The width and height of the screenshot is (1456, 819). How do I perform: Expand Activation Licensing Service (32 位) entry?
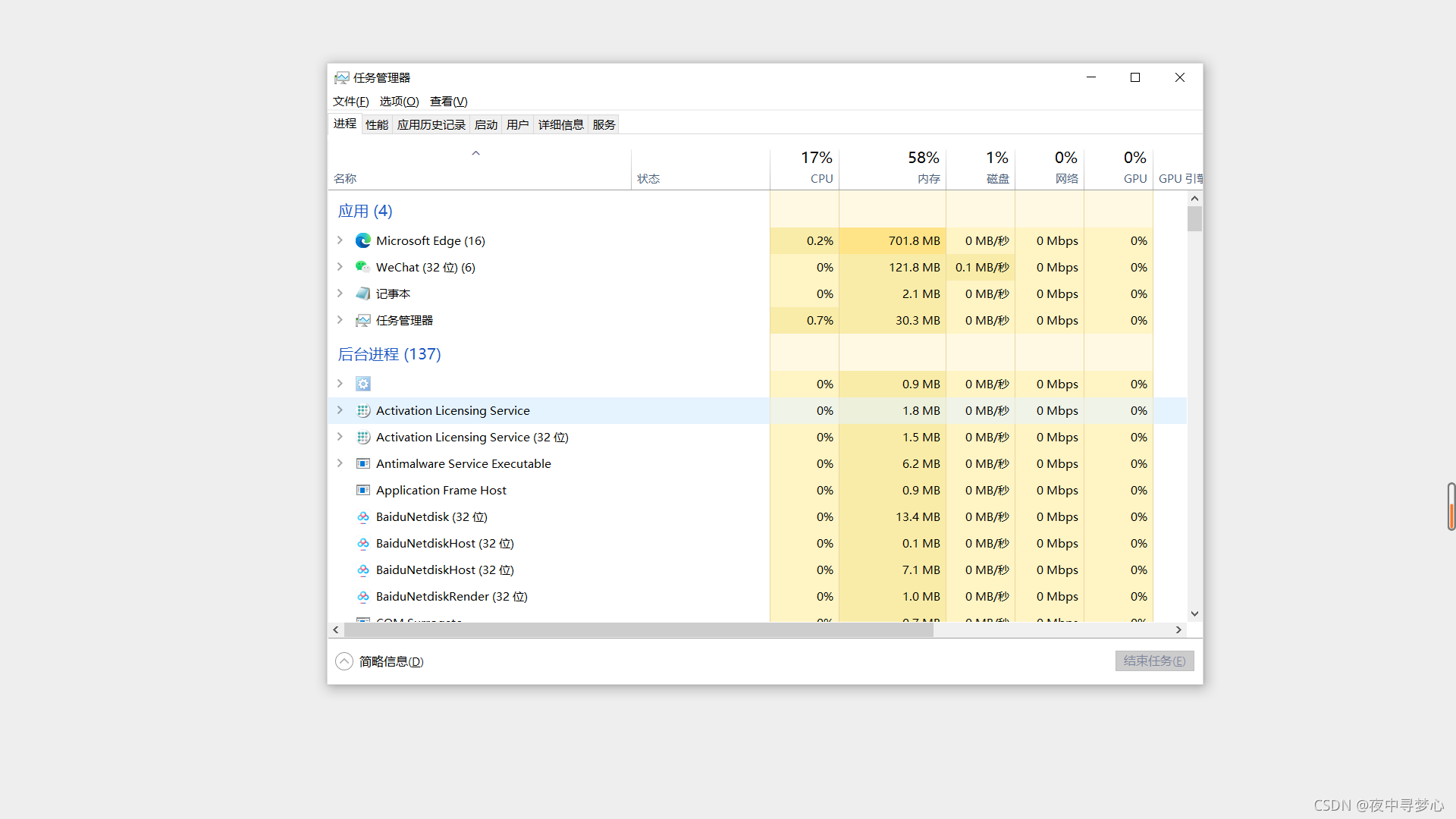click(x=340, y=437)
